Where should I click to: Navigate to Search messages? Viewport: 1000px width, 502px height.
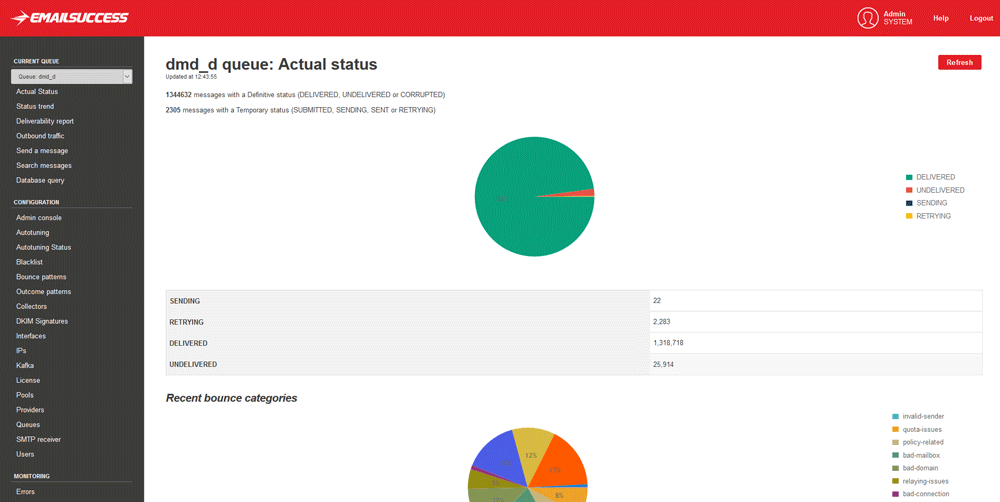(44, 166)
